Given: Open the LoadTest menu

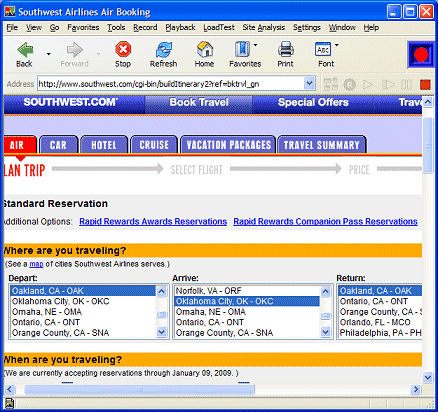Looking at the screenshot, I should (x=219, y=27).
